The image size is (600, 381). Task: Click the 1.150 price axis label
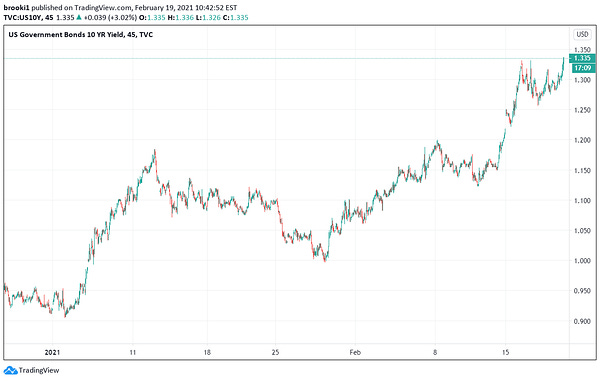pyautogui.click(x=582, y=171)
